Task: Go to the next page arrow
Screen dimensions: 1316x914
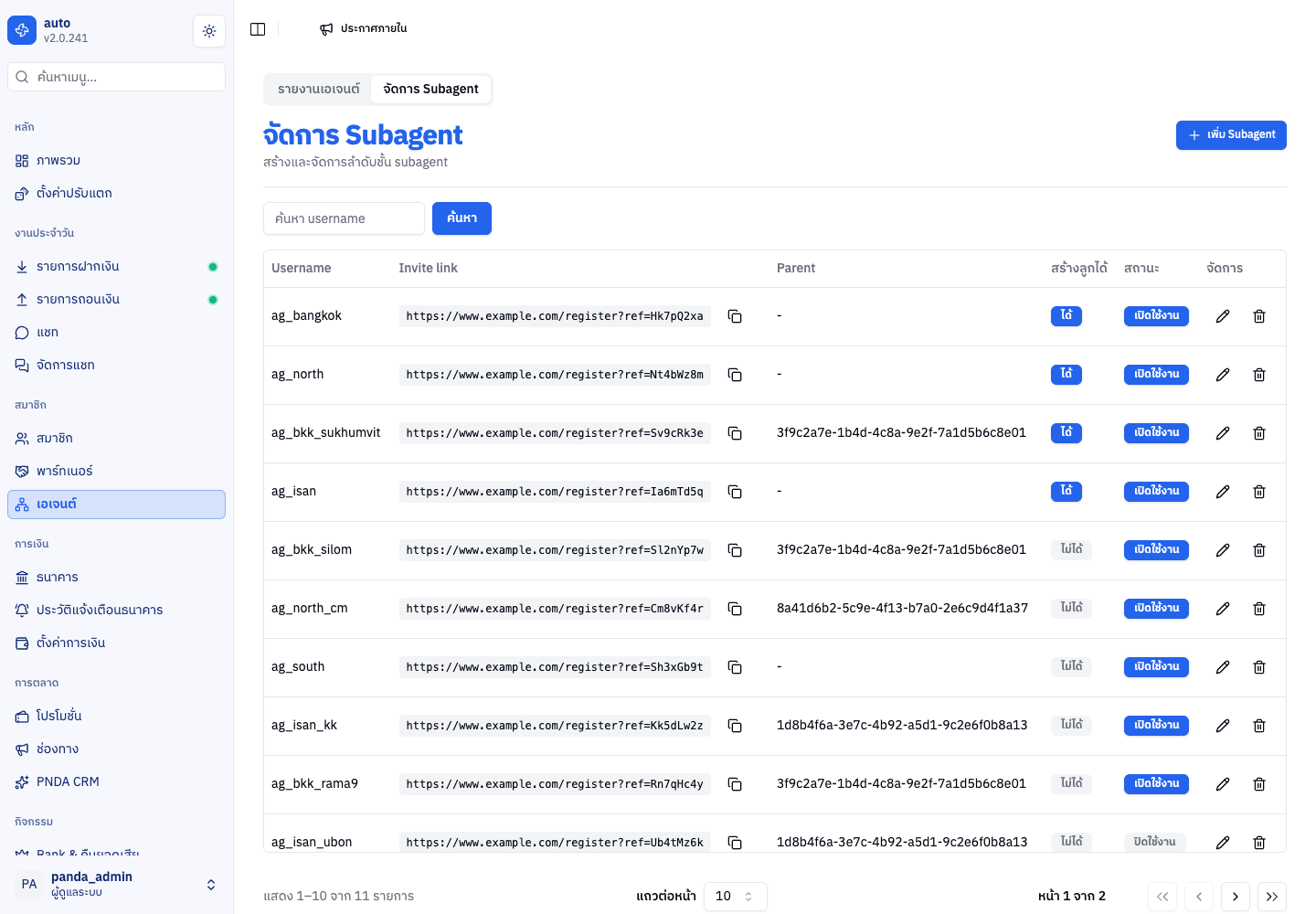Action: point(1236,897)
